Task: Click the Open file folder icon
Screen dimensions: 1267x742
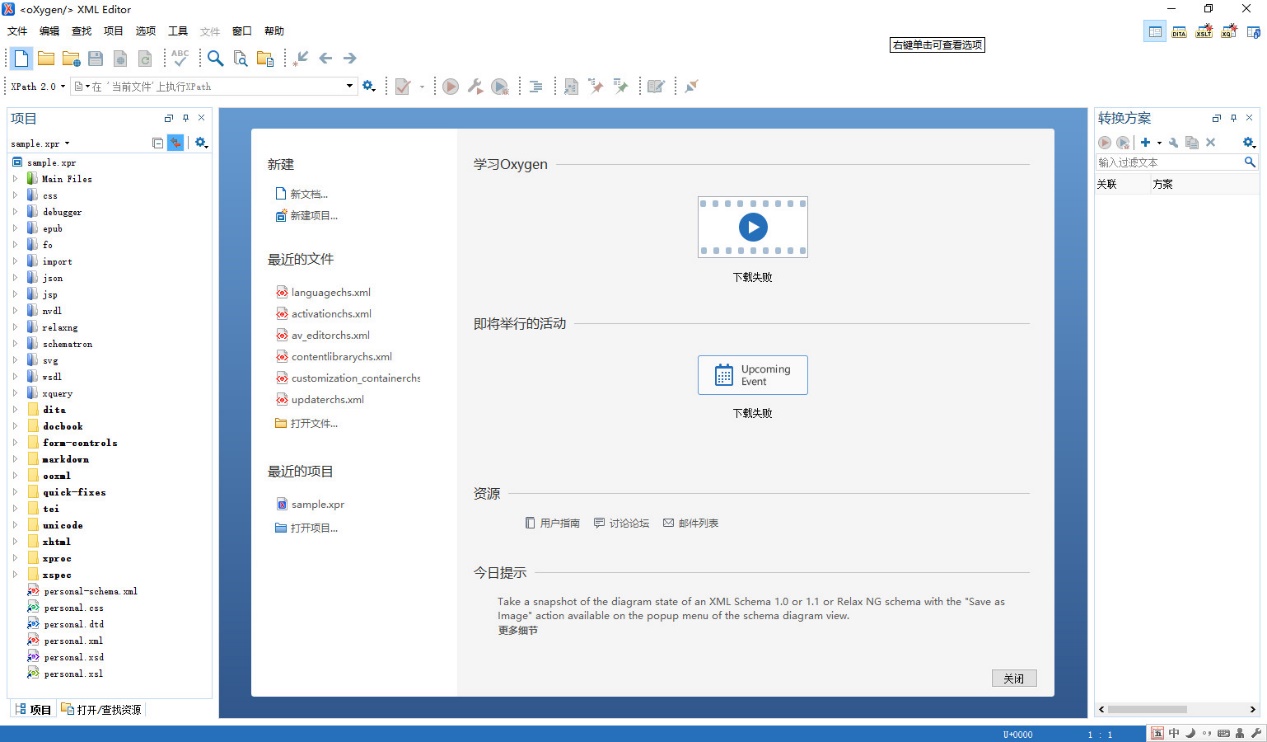Action: tap(46, 58)
